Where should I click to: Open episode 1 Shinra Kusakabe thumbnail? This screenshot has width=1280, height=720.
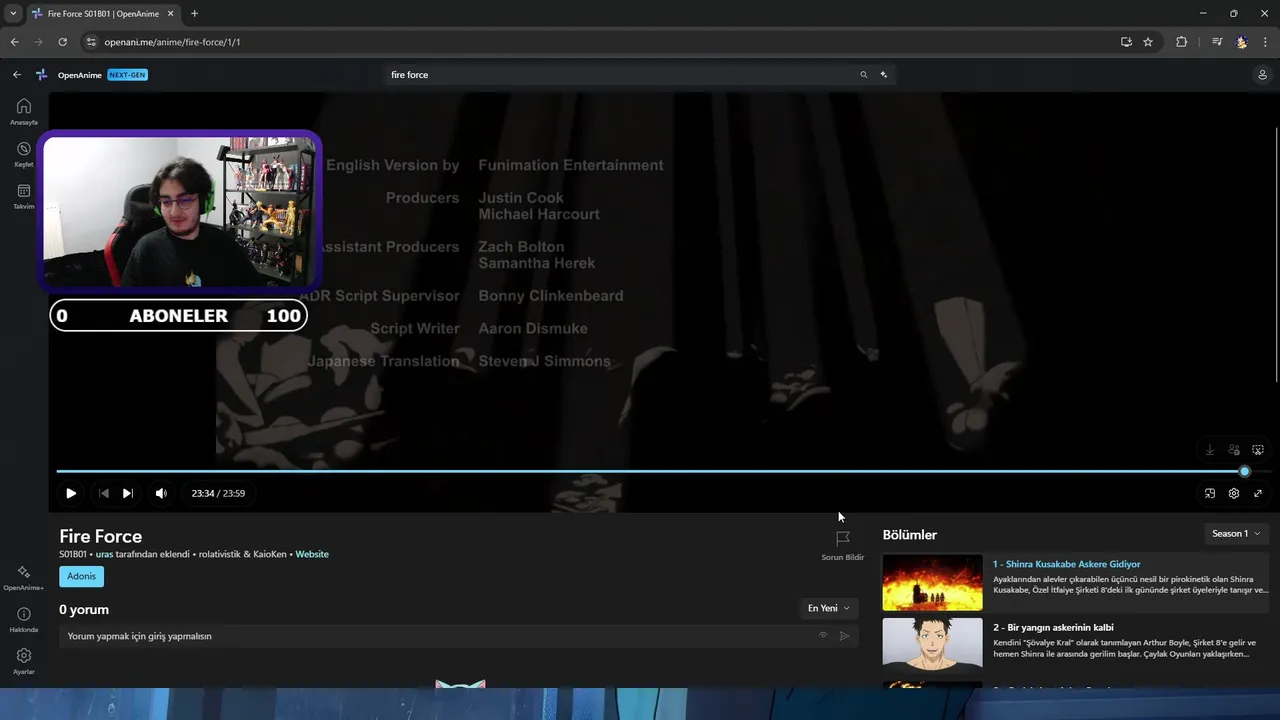(932, 582)
